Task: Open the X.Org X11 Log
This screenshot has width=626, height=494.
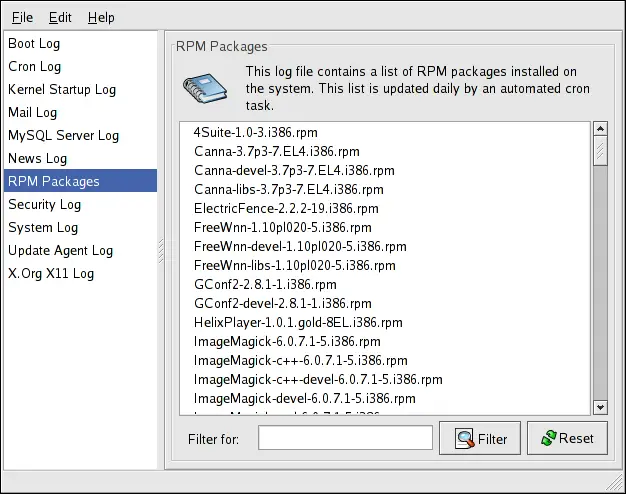Action: click(x=51, y=274)
